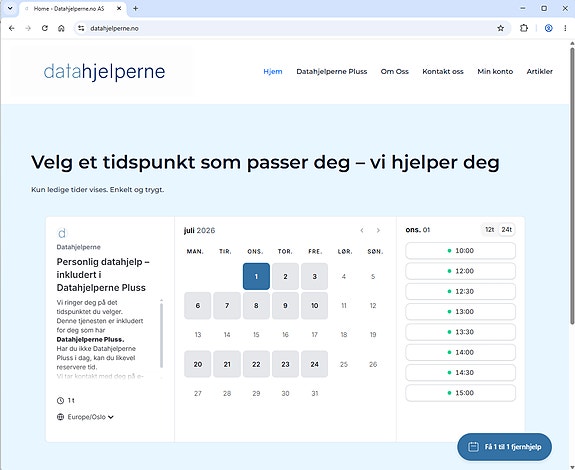Image resolution: width=575 pixels, height=470 pixels.
Task: Choose July 8 in the calendar
Action: (256, 305)
